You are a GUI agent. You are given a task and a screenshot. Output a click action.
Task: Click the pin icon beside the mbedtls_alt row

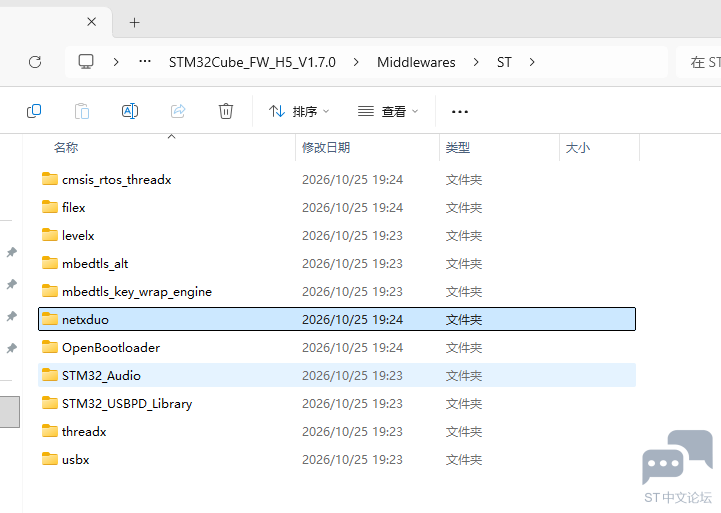click(11, 252)
